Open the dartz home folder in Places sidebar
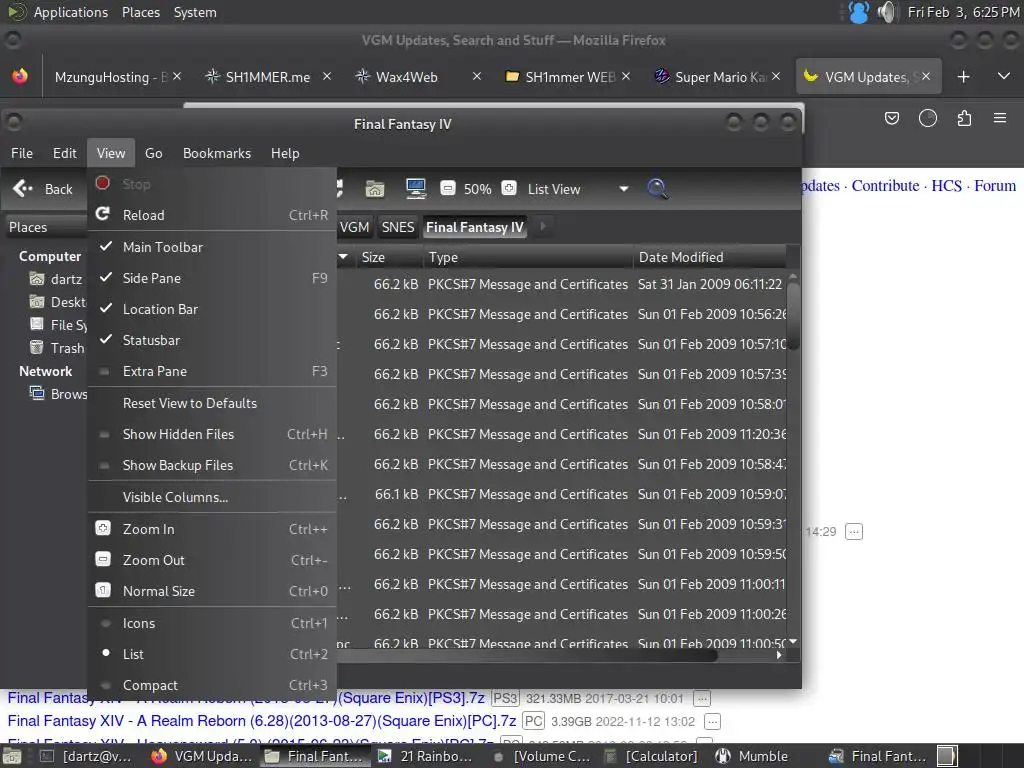The width and height of the screenshot is (1024, 768). [x=56, y=279]
